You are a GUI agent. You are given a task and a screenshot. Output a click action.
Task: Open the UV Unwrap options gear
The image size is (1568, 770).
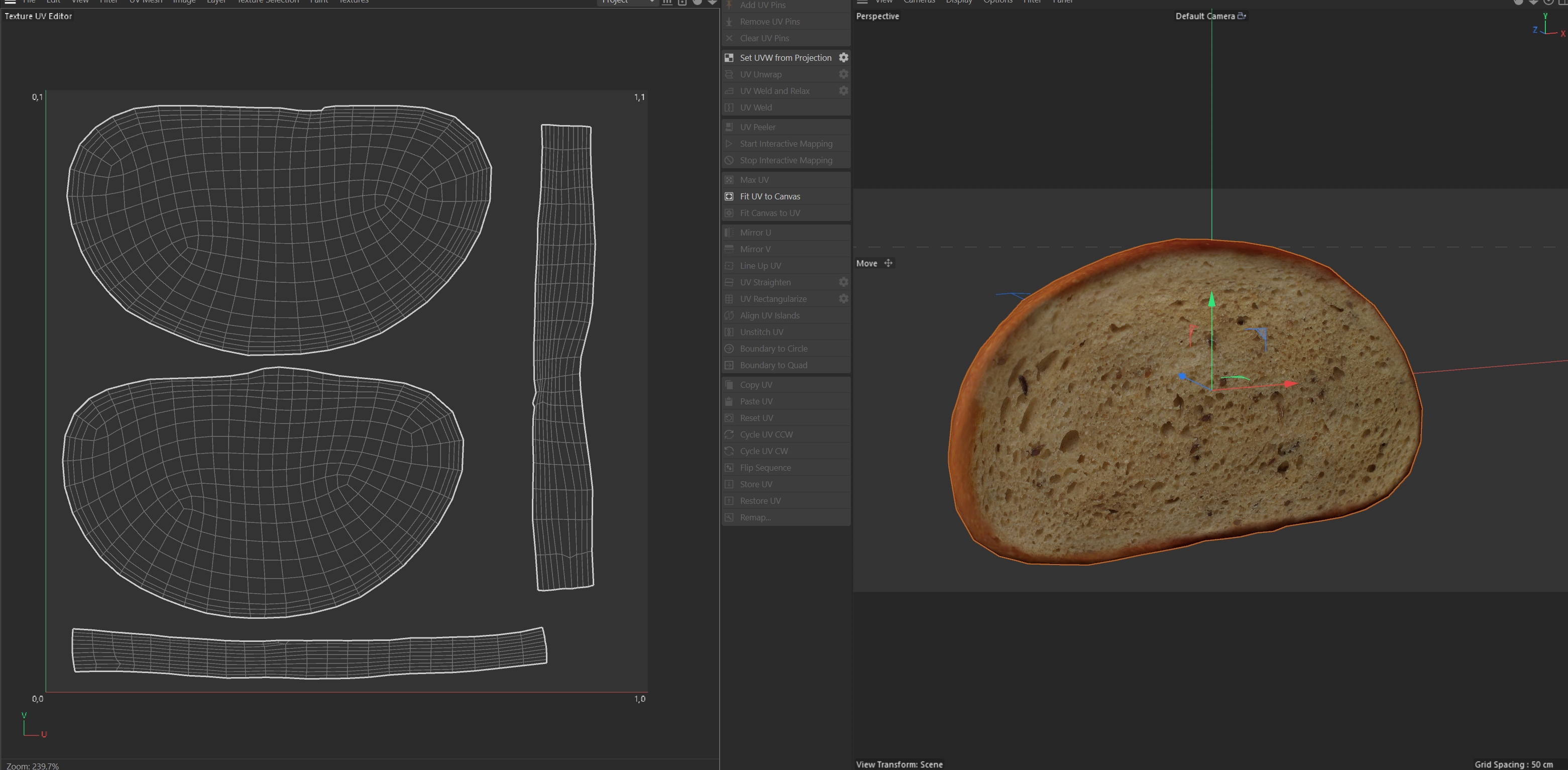click(843, 74)
